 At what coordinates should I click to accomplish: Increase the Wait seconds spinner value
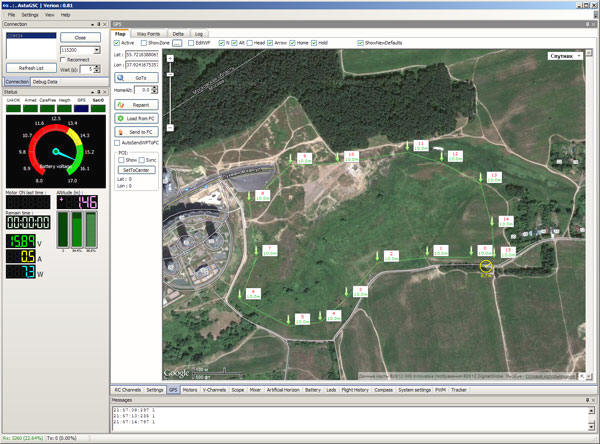pos(98,66)
